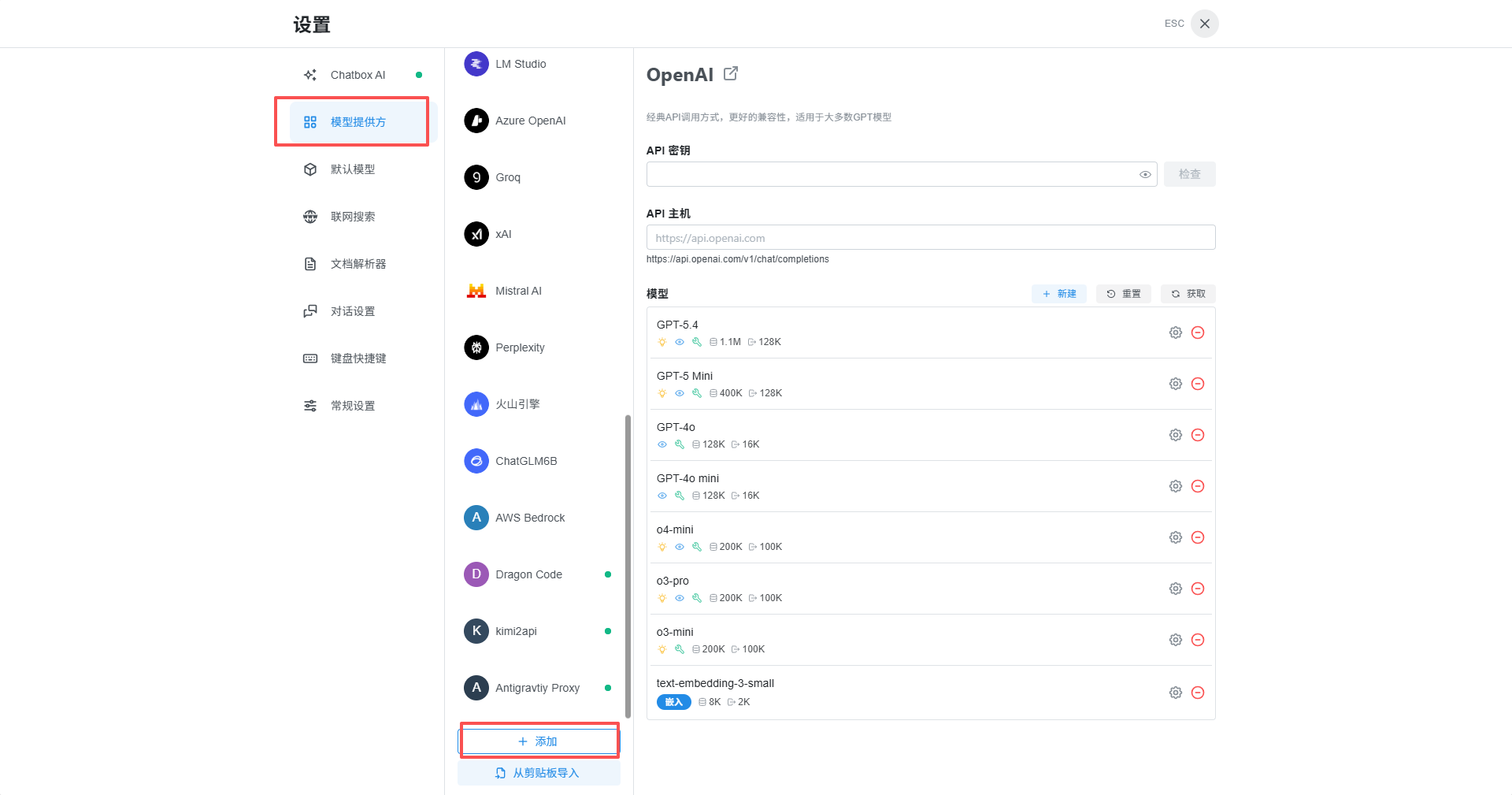Click 检查 to verify API key
1512x795 pixels.
(x=1190, y=174)
